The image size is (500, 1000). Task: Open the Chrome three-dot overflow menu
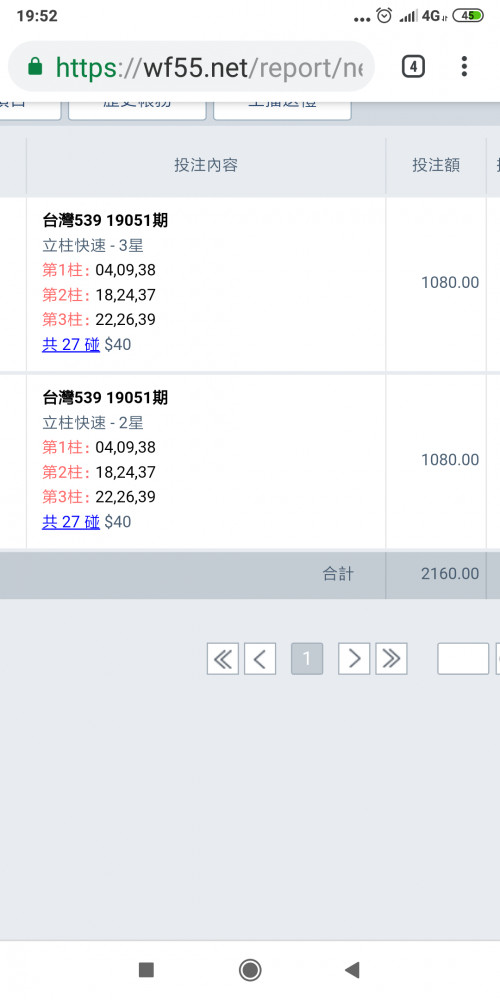click(464, 66)
